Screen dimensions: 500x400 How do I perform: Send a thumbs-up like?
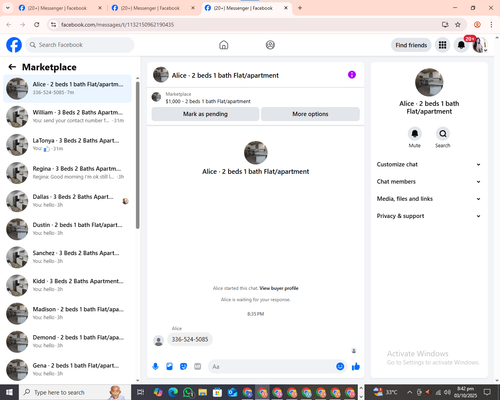pos(356,367)
